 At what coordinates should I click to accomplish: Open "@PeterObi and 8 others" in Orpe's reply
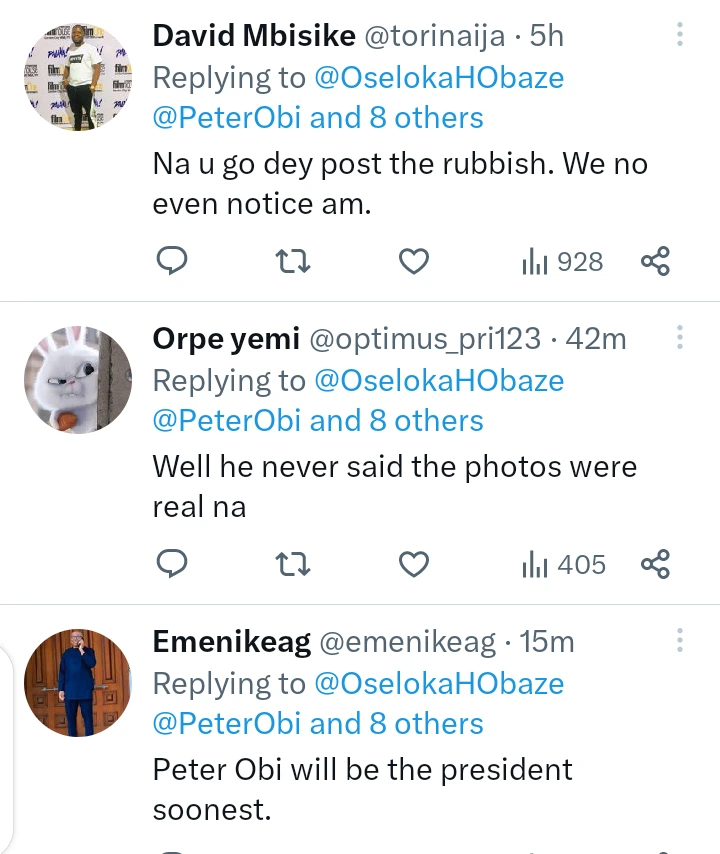[x=318, y=420]
